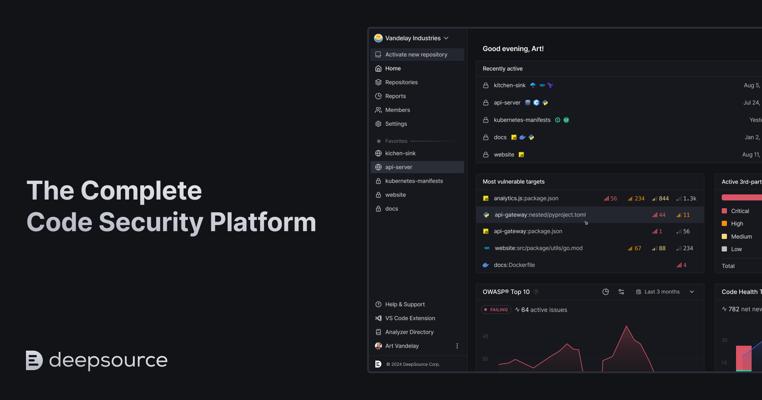Click the Members people icon
The image size is (762, 400).
pyautogui.click(x=378, y=110)
